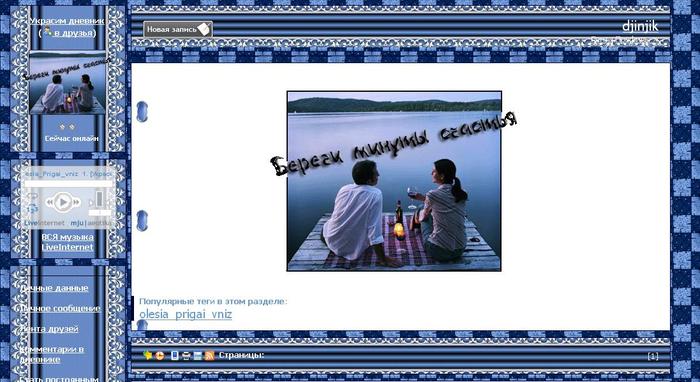Skip to next track in the player
Screen dimensions: 700x382
[x=77, y=203]
